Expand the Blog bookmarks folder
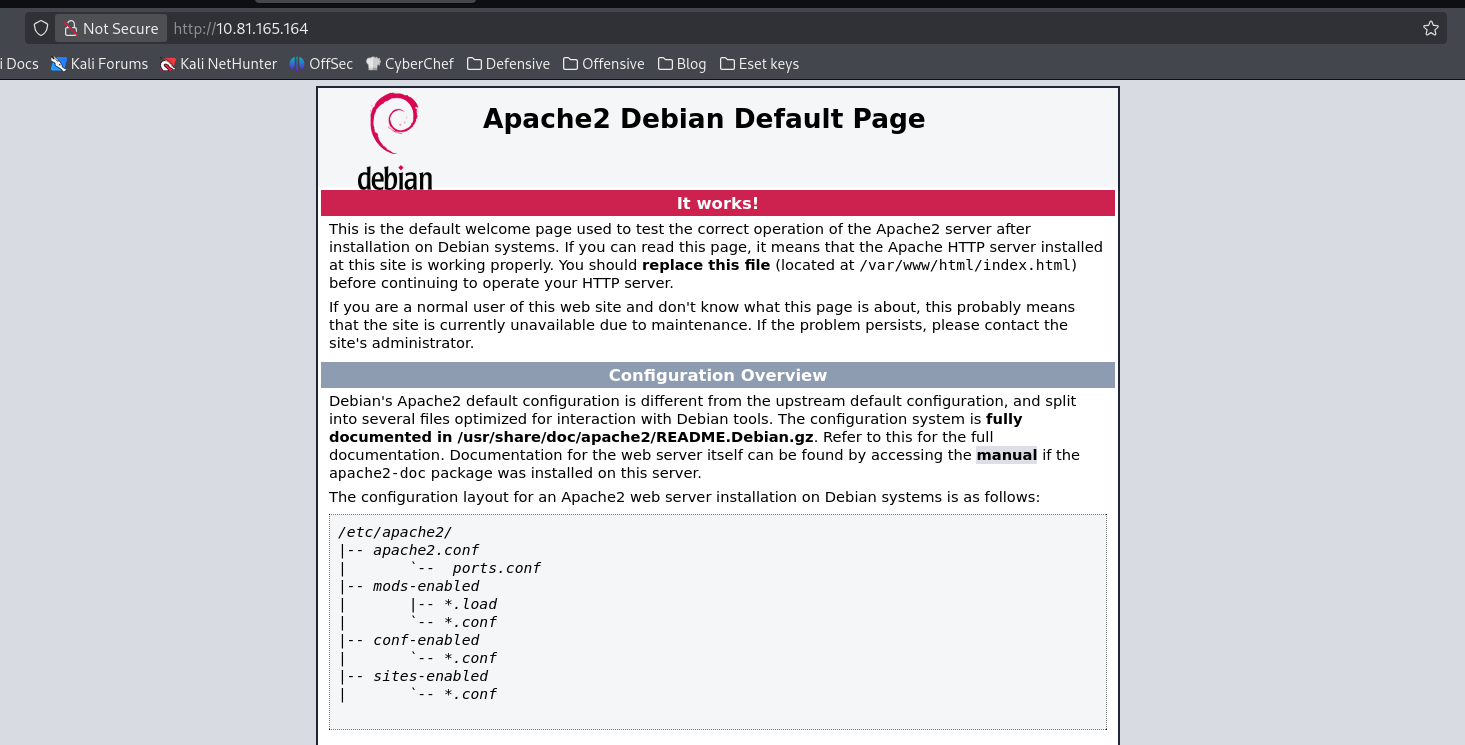 coord(682,64)
